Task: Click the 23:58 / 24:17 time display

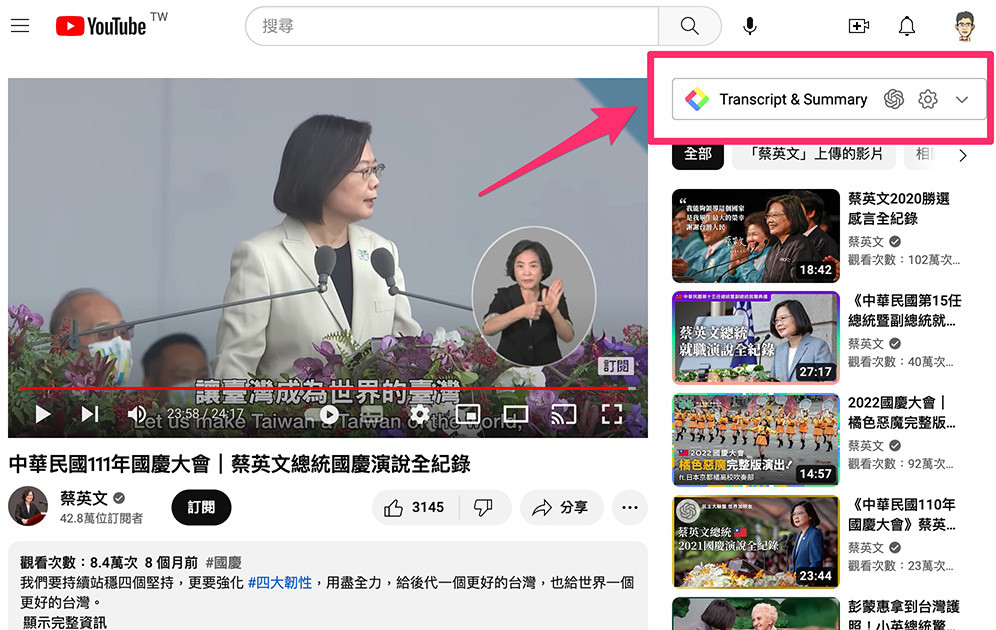Action: tap(205, 414)
